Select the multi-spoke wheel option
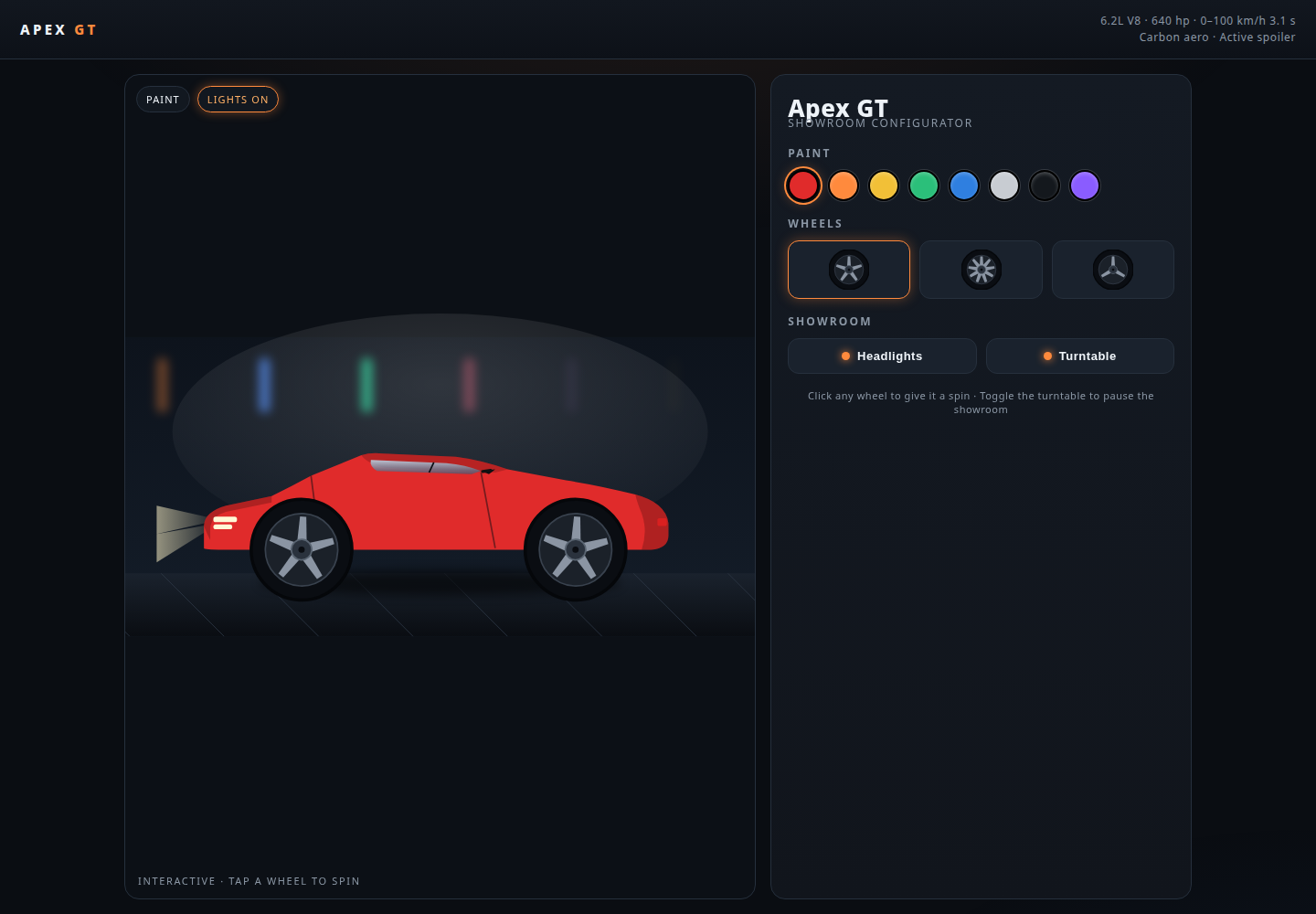This screenshot has width=1316, height=914. tap(981, 270)
